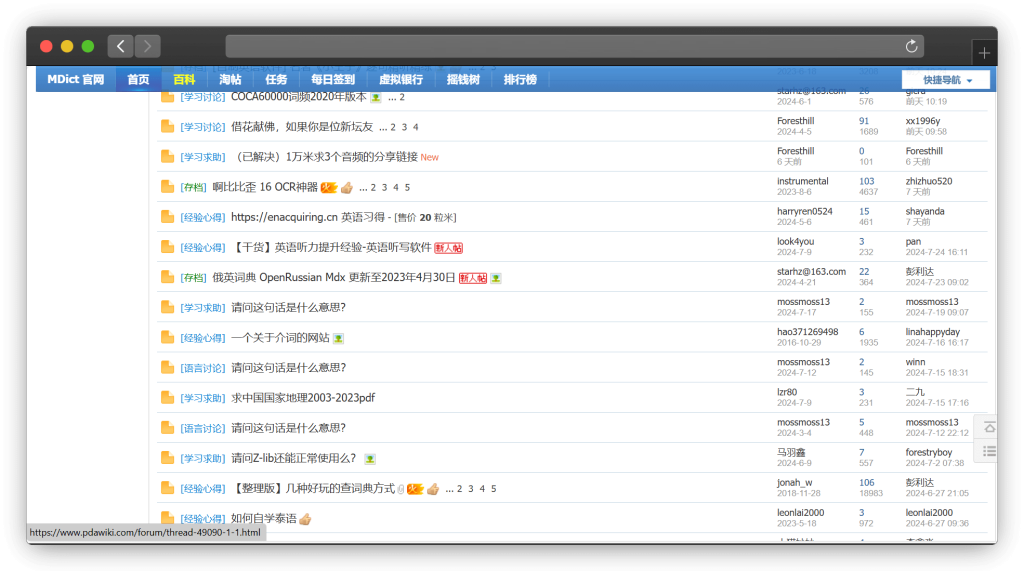Open MDict 官网 site link
This screenshot has width=1024, height=571.
point(76,79)
